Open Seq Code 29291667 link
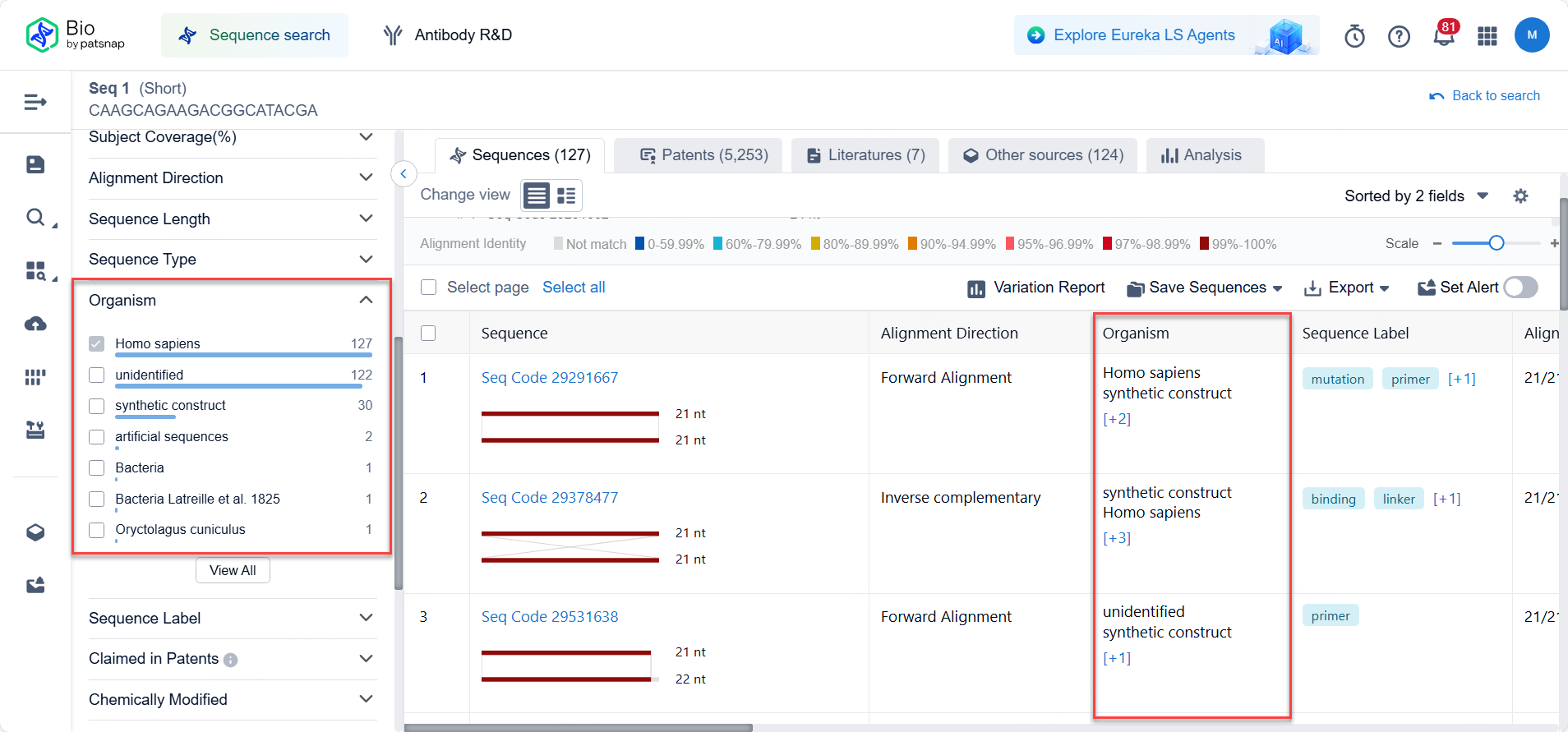 (549, 378)
